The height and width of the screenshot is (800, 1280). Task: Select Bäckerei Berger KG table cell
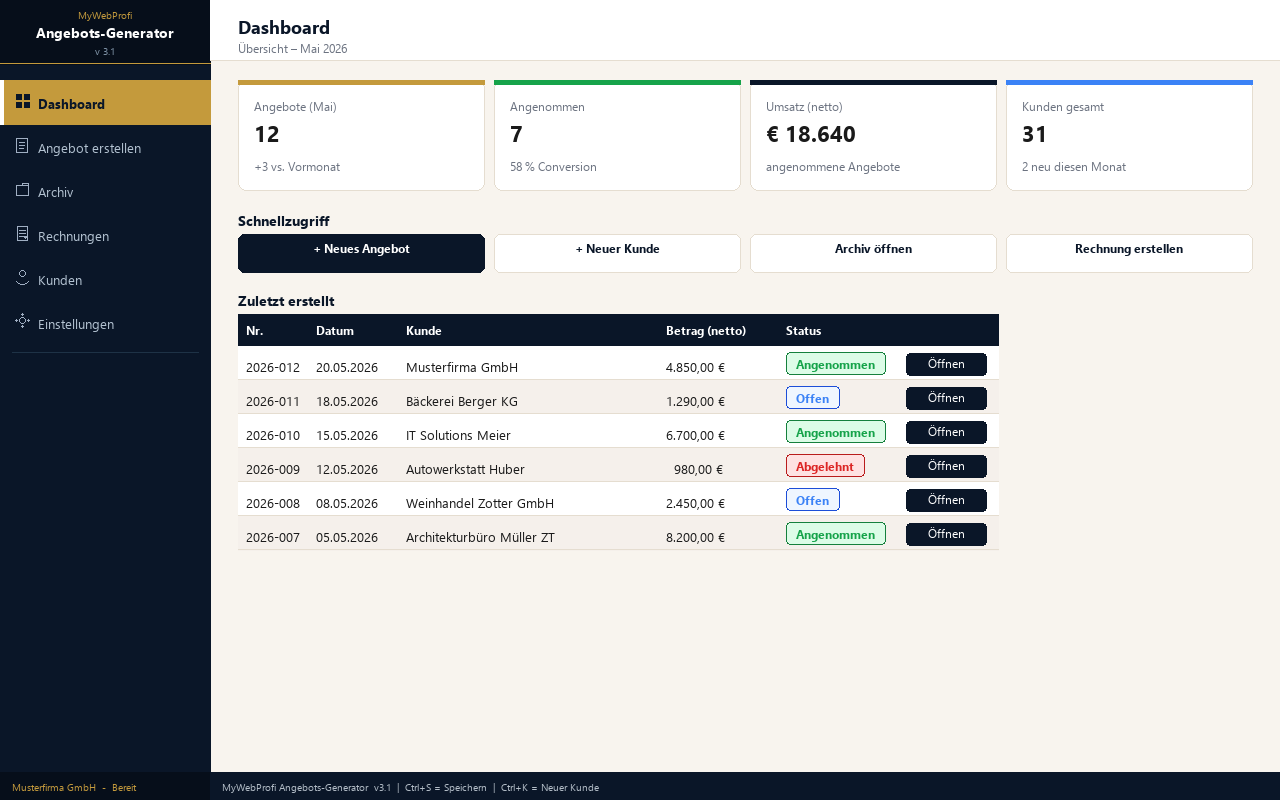coord(462,401)
